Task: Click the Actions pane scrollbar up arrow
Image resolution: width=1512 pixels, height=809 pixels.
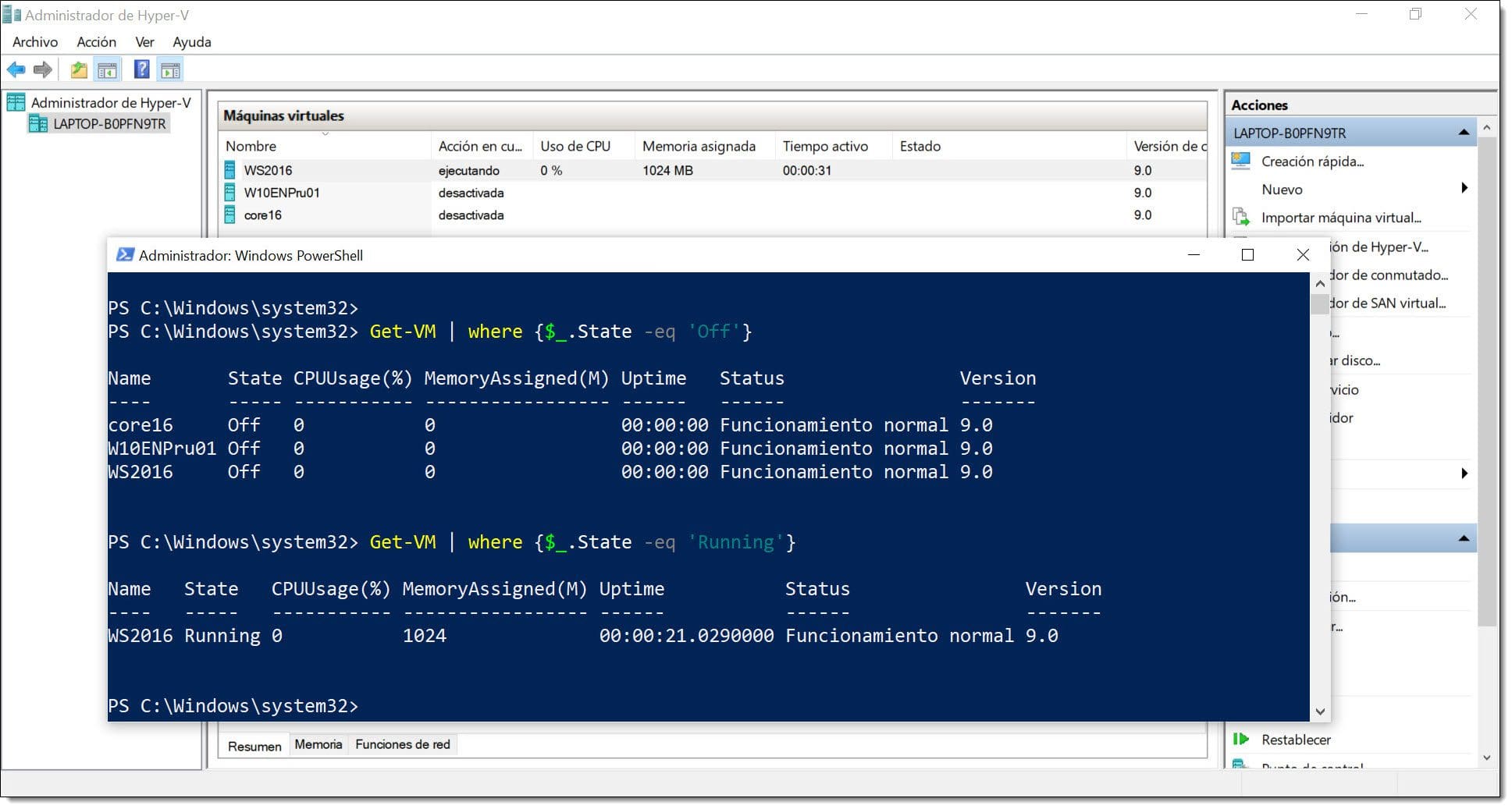Action: point(1487,127)
